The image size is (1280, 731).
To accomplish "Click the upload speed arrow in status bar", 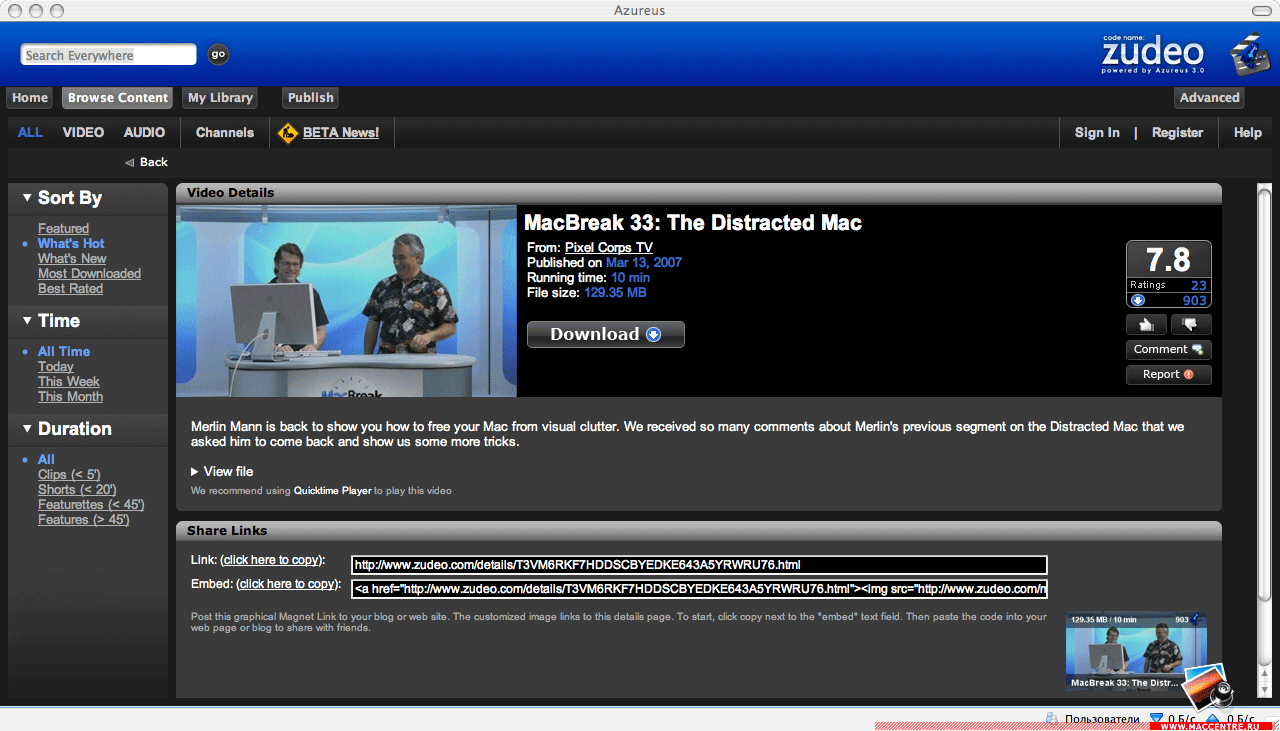I will coord(1213,718).
